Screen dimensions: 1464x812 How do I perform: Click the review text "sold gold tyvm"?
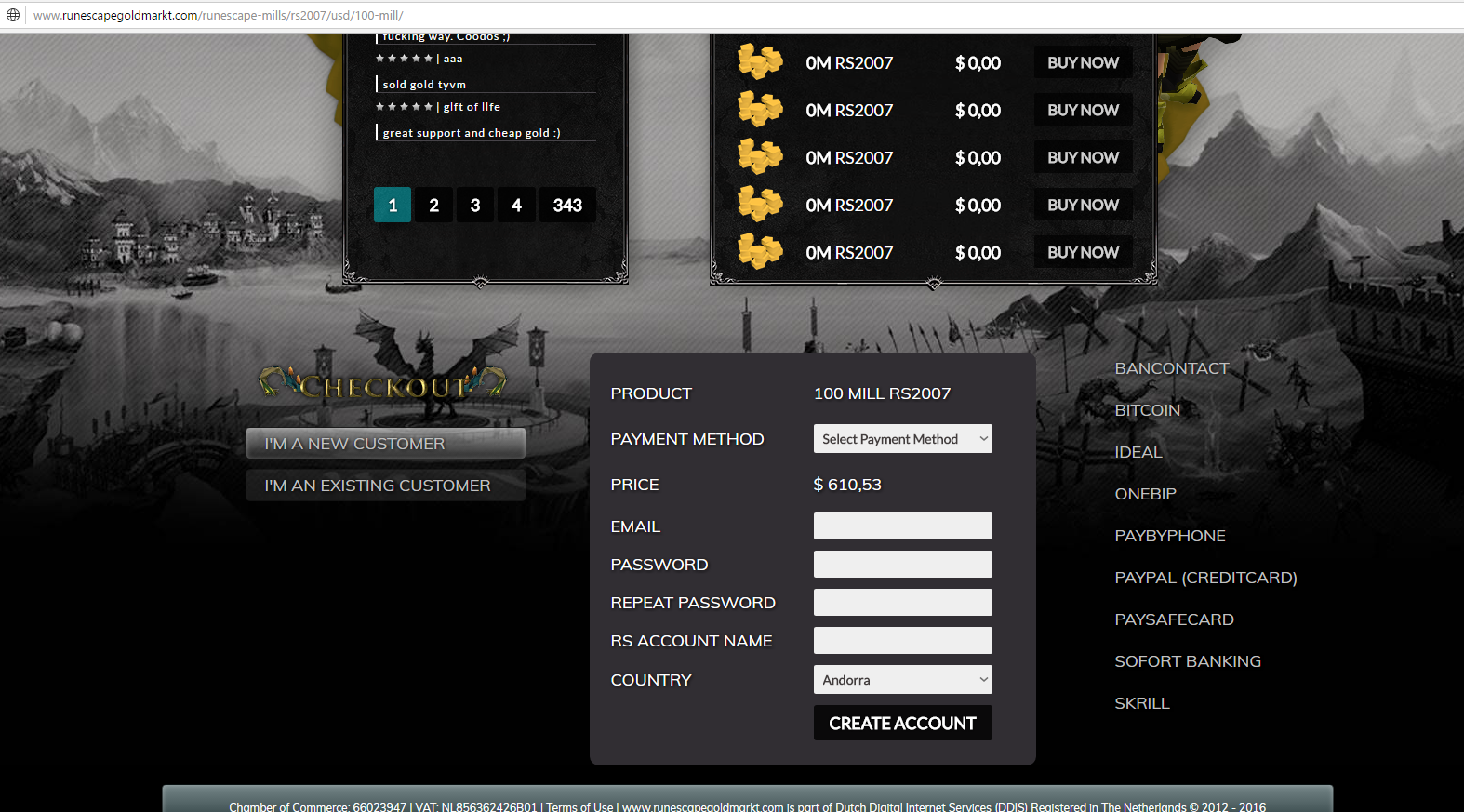tap(424, 85)
